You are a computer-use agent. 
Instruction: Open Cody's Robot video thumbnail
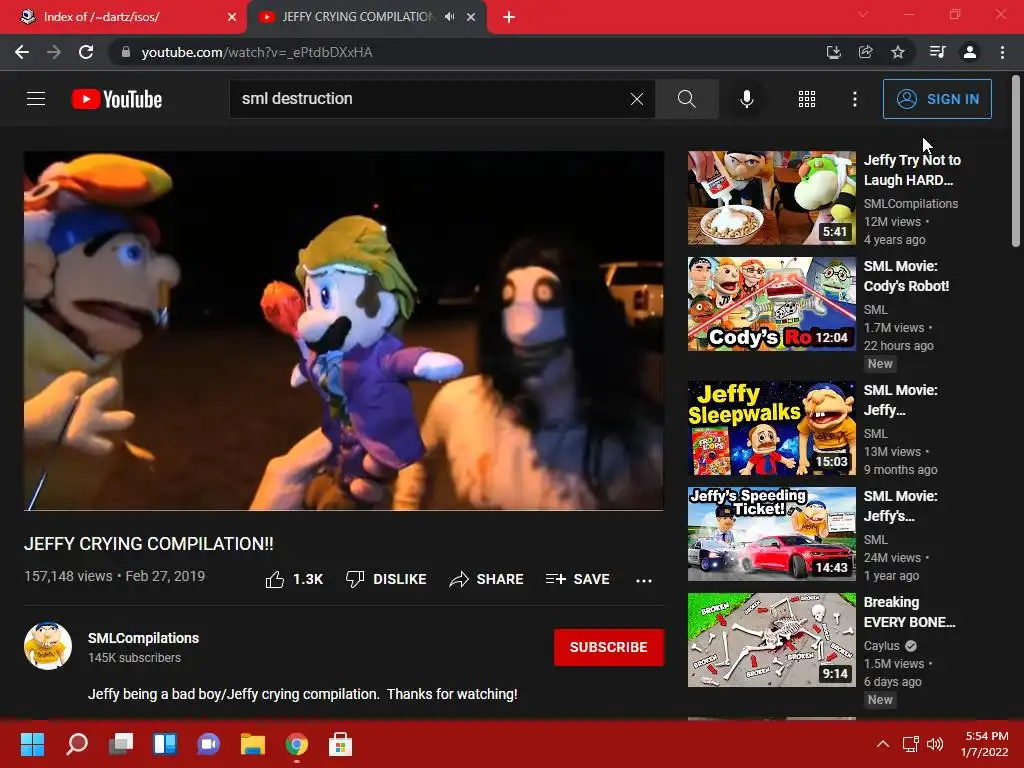click(771, 304)
